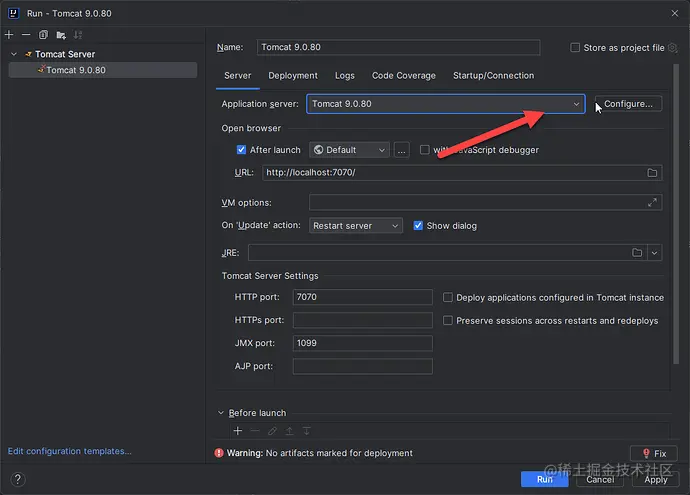Enable Deploy applications configured in Tomcat instance
The height and width of the screenshot is (495, 690).
point(448,297)
